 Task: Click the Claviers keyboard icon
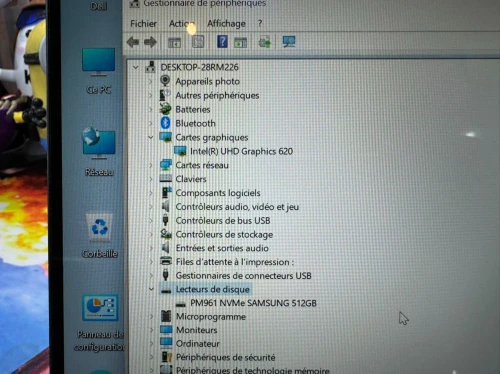166,179
